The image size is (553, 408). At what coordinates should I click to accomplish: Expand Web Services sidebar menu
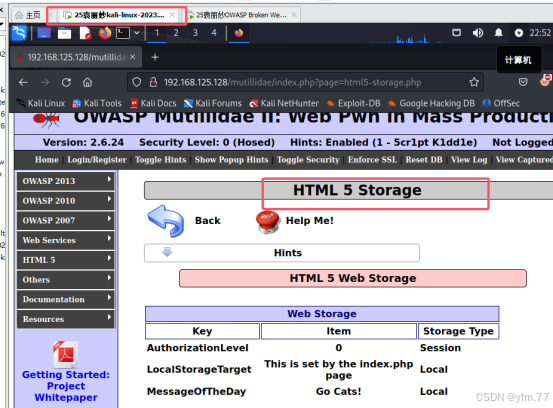click(66, 240)
